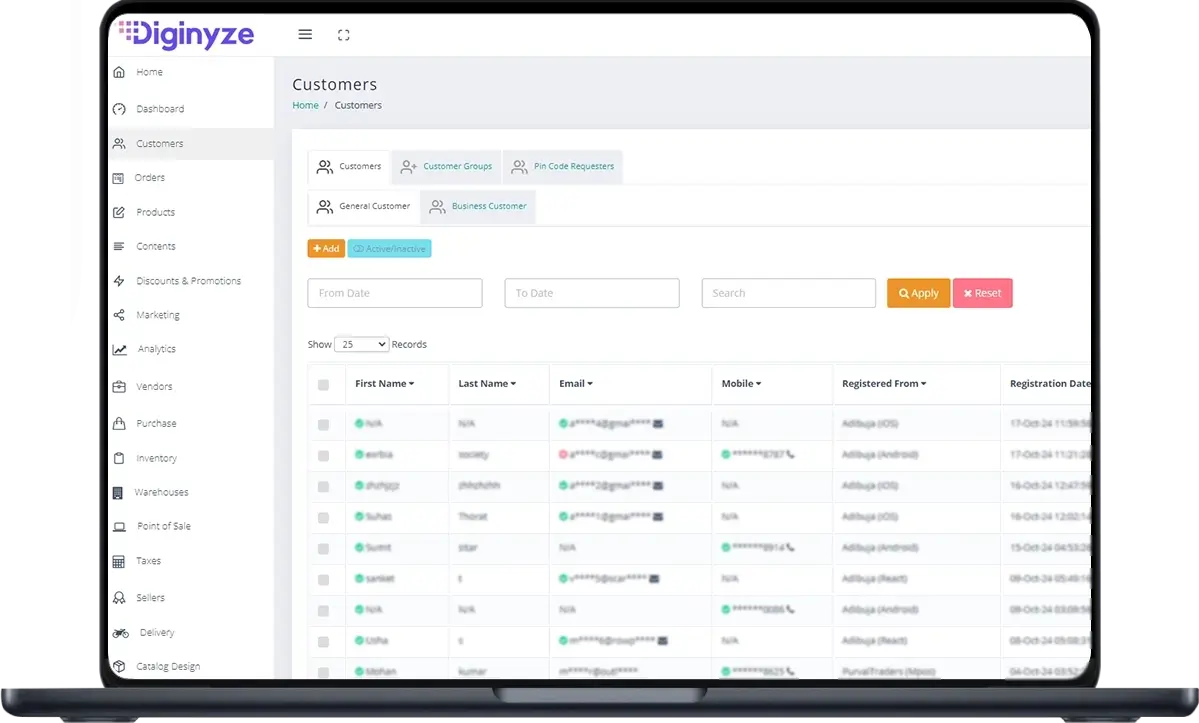
Task: Toggle fullscreen using the expand icon
Action: [x=344, y=35]
